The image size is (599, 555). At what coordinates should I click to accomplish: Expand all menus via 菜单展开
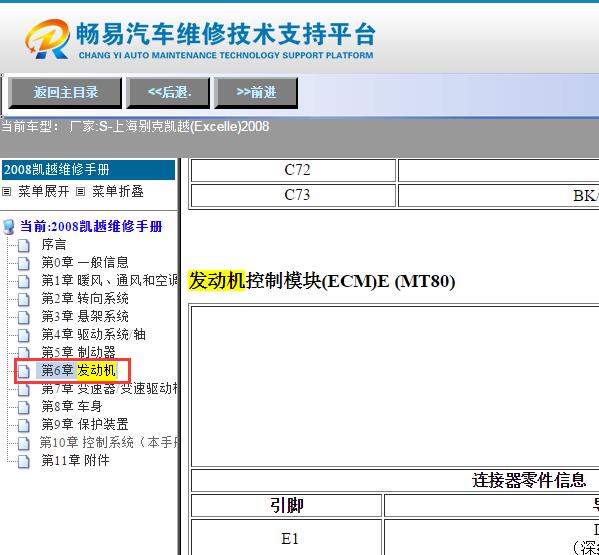pyautogui.click(x=44, y=191)
